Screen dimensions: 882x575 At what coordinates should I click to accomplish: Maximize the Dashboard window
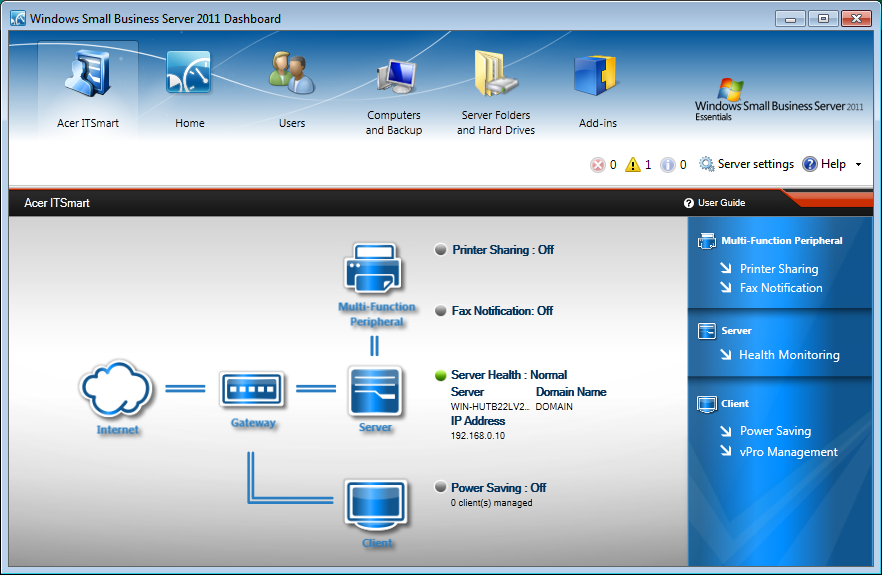823,19
